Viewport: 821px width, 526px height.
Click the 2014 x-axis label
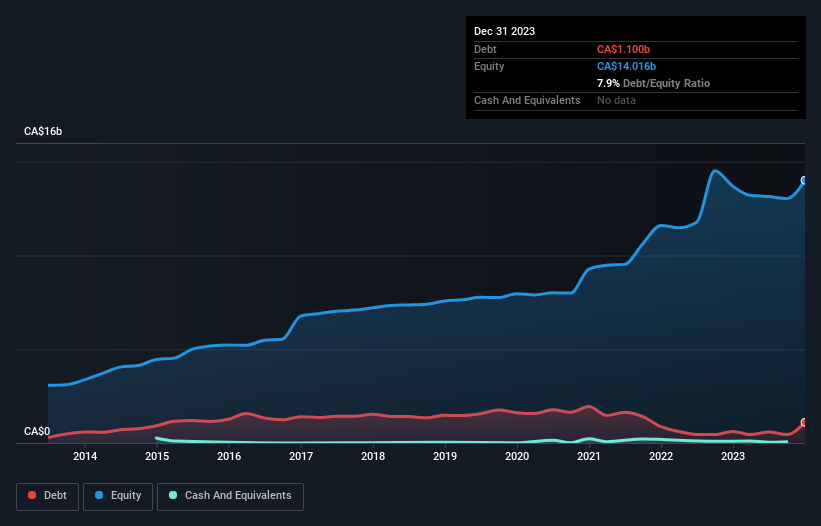coord(85,456)
